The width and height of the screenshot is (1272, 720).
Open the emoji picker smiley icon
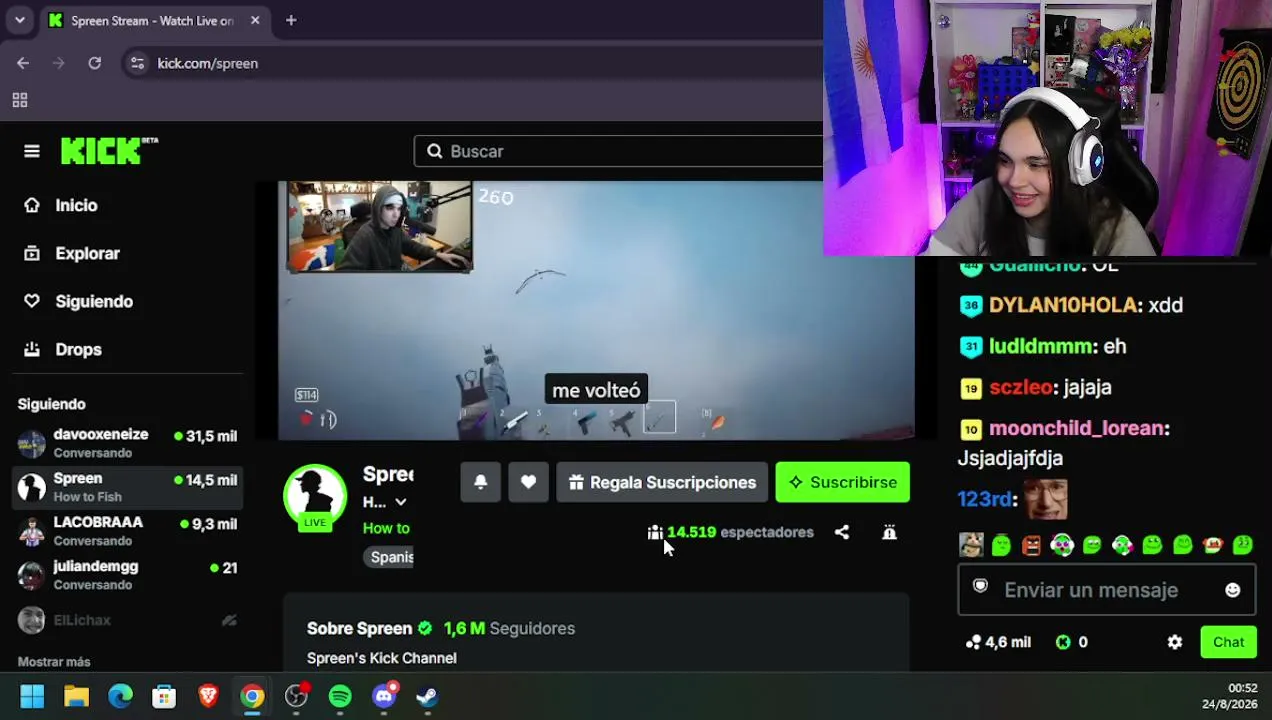[1232, 590]
